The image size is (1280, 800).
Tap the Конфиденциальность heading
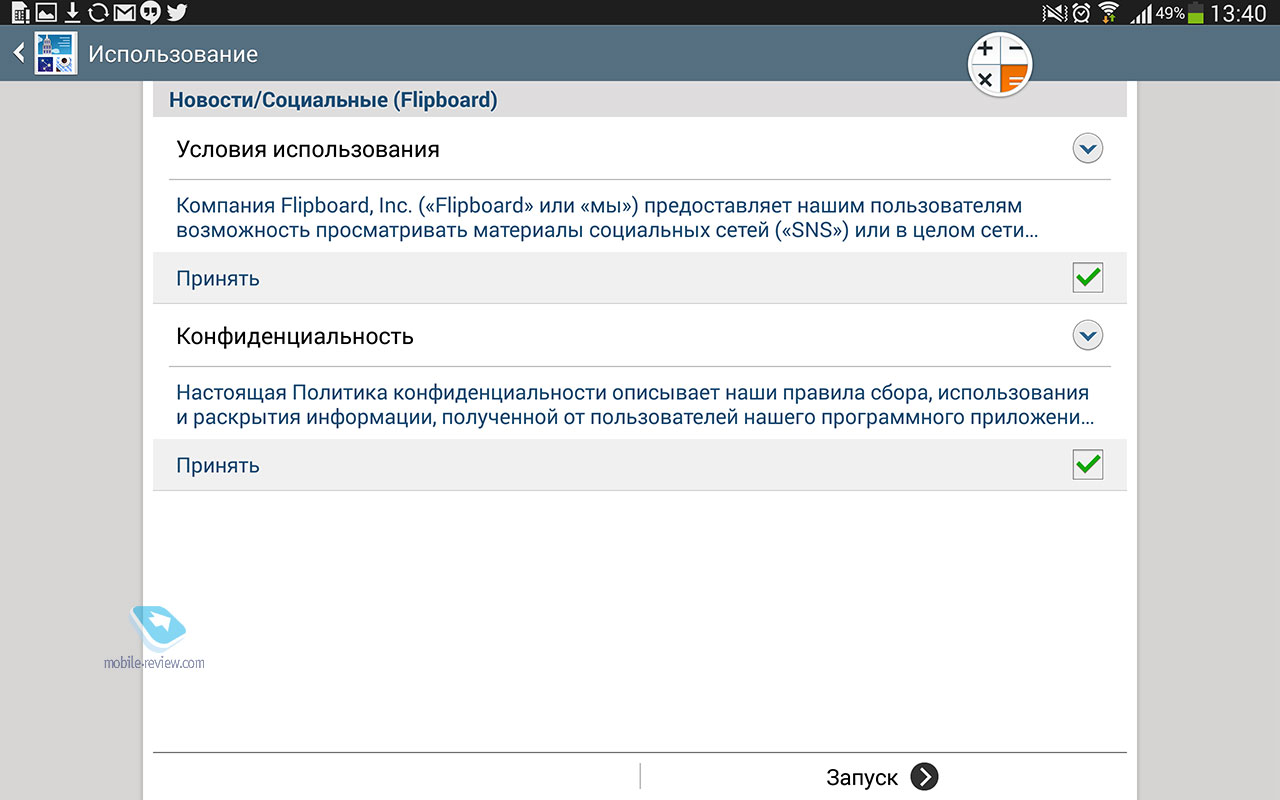(295, 336)
